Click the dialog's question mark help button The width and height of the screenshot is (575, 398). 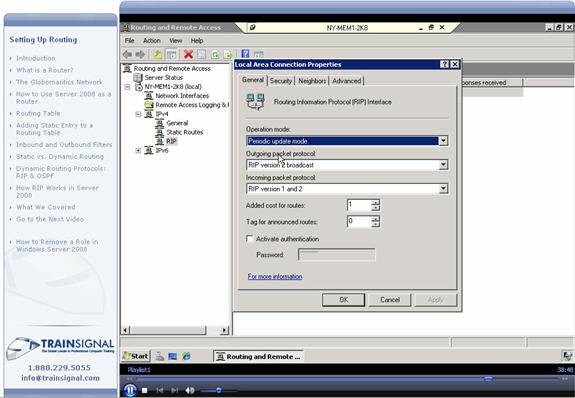[444, 64]
